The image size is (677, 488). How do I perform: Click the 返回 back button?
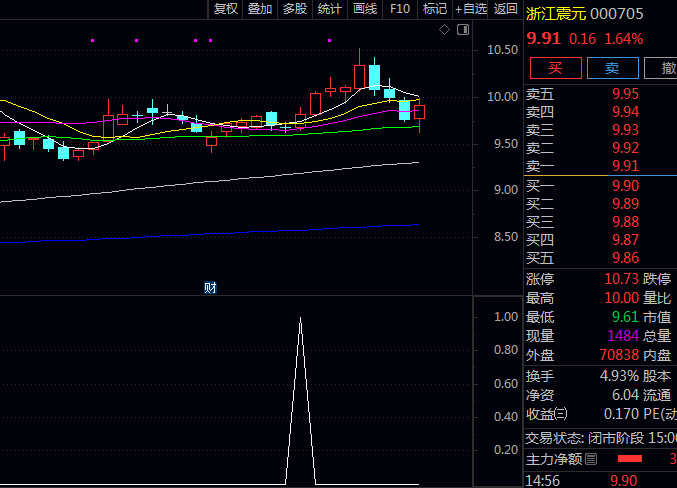click(x=505, y=9)
